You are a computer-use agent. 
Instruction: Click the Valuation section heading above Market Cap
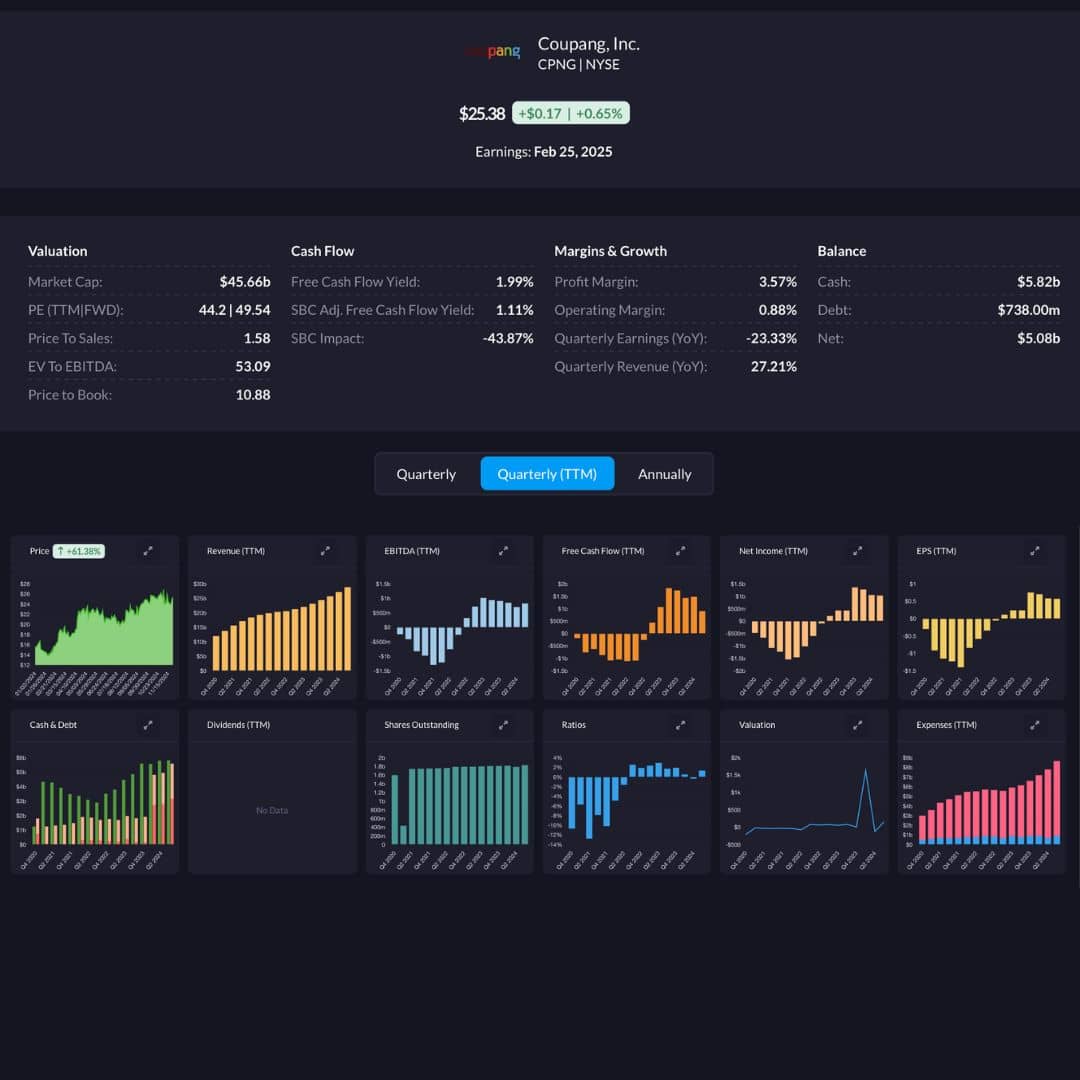tap(58, 251)
